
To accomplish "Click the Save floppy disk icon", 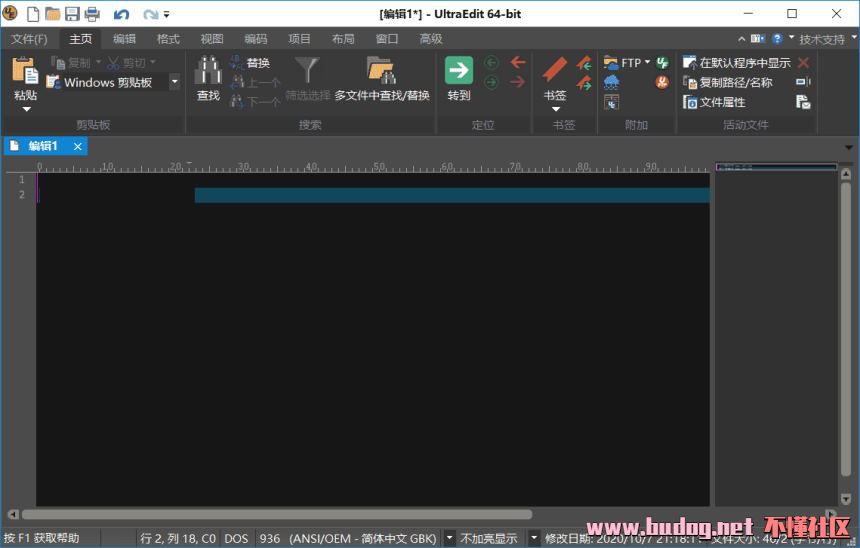I will pos(72,14).
